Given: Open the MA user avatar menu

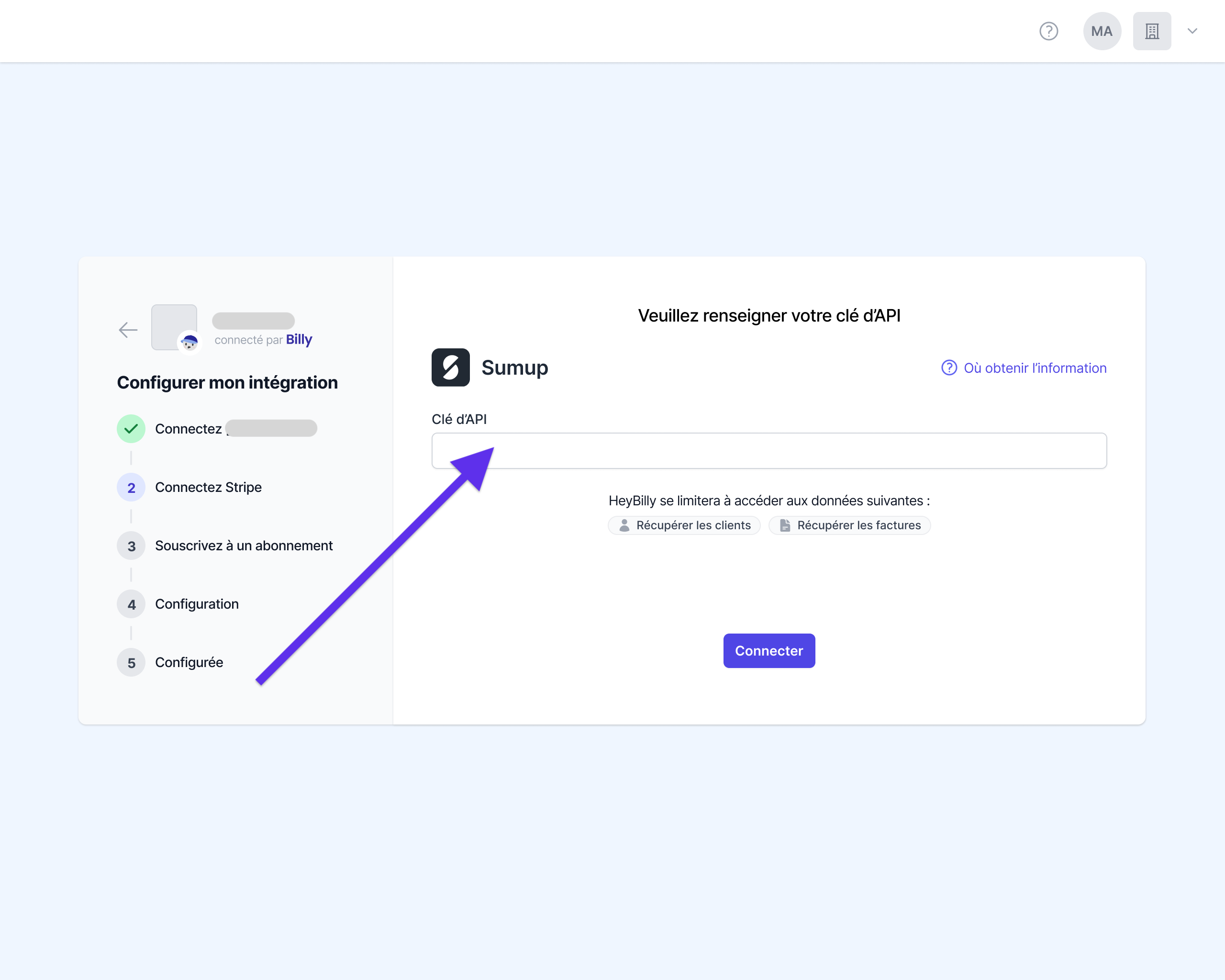Looking at the screenshot, I should [1102, 31].
